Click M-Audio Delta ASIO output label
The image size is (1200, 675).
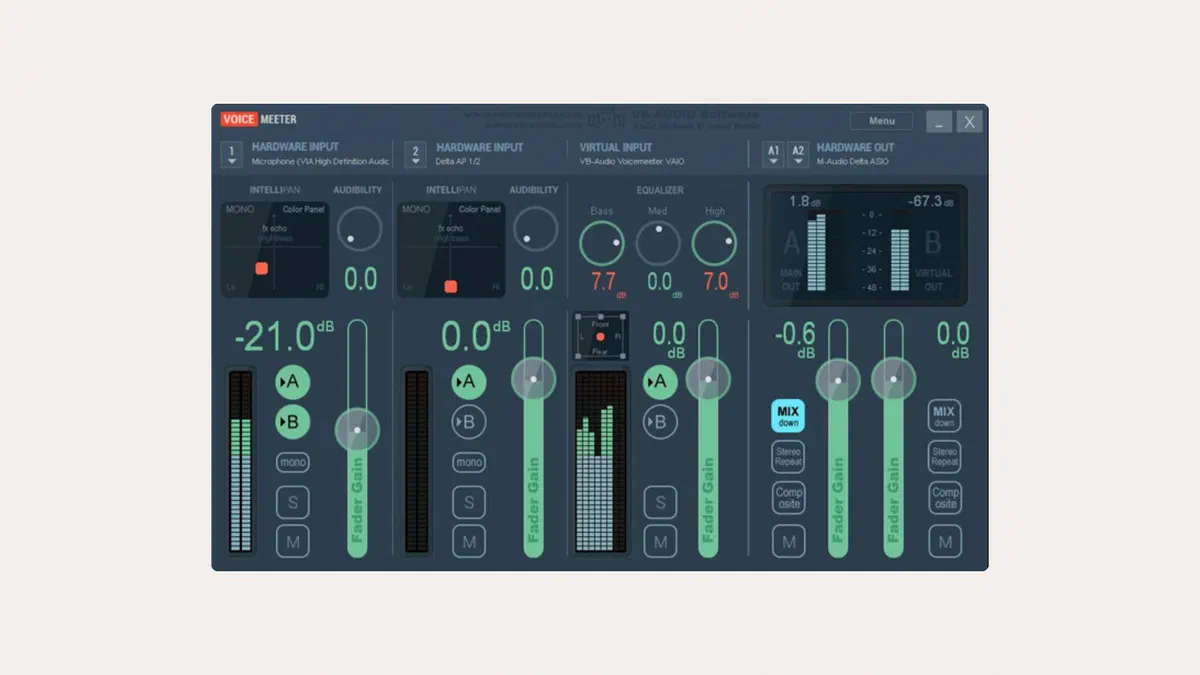coord(852,161)
